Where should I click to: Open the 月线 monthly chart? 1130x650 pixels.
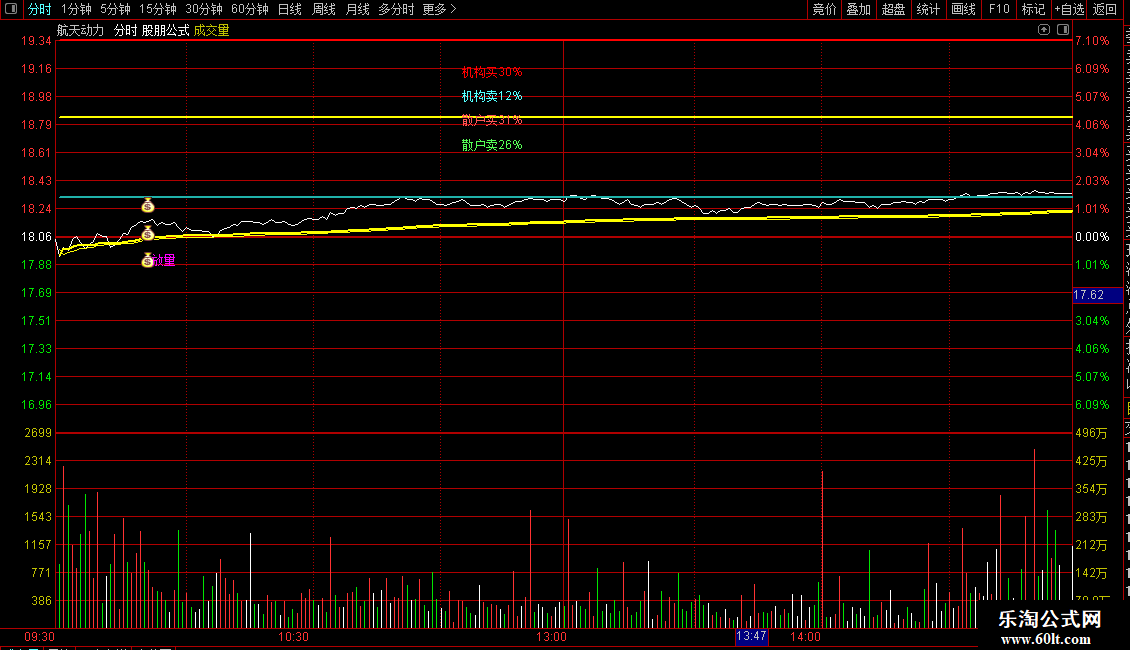[x=357, y=9]
